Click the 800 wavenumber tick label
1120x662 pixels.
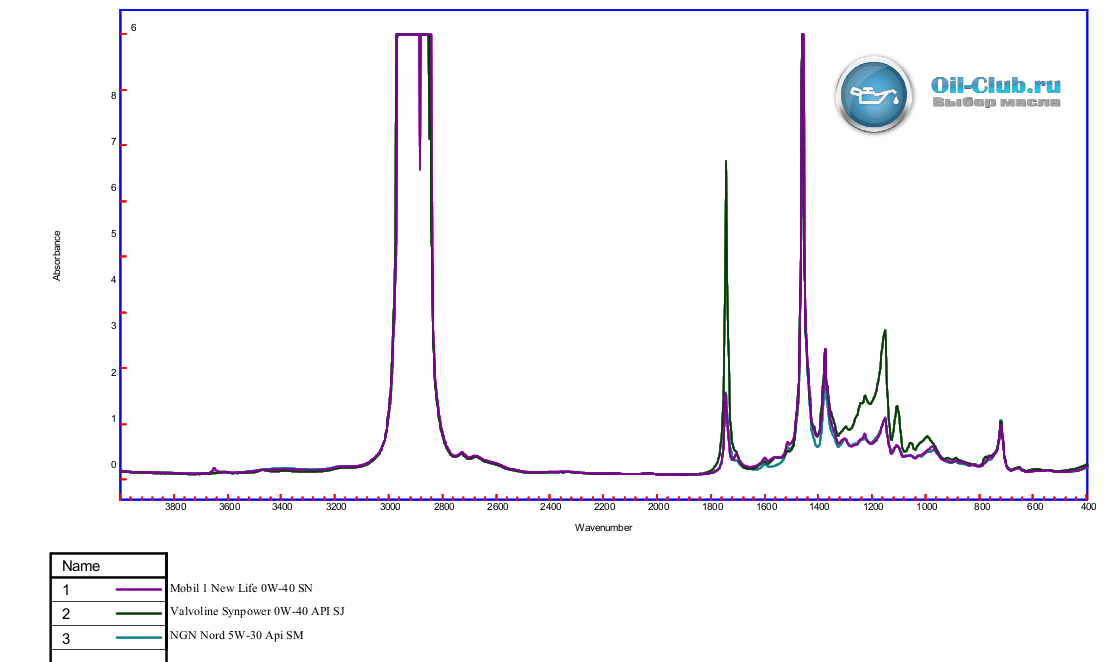click(983, 507)
